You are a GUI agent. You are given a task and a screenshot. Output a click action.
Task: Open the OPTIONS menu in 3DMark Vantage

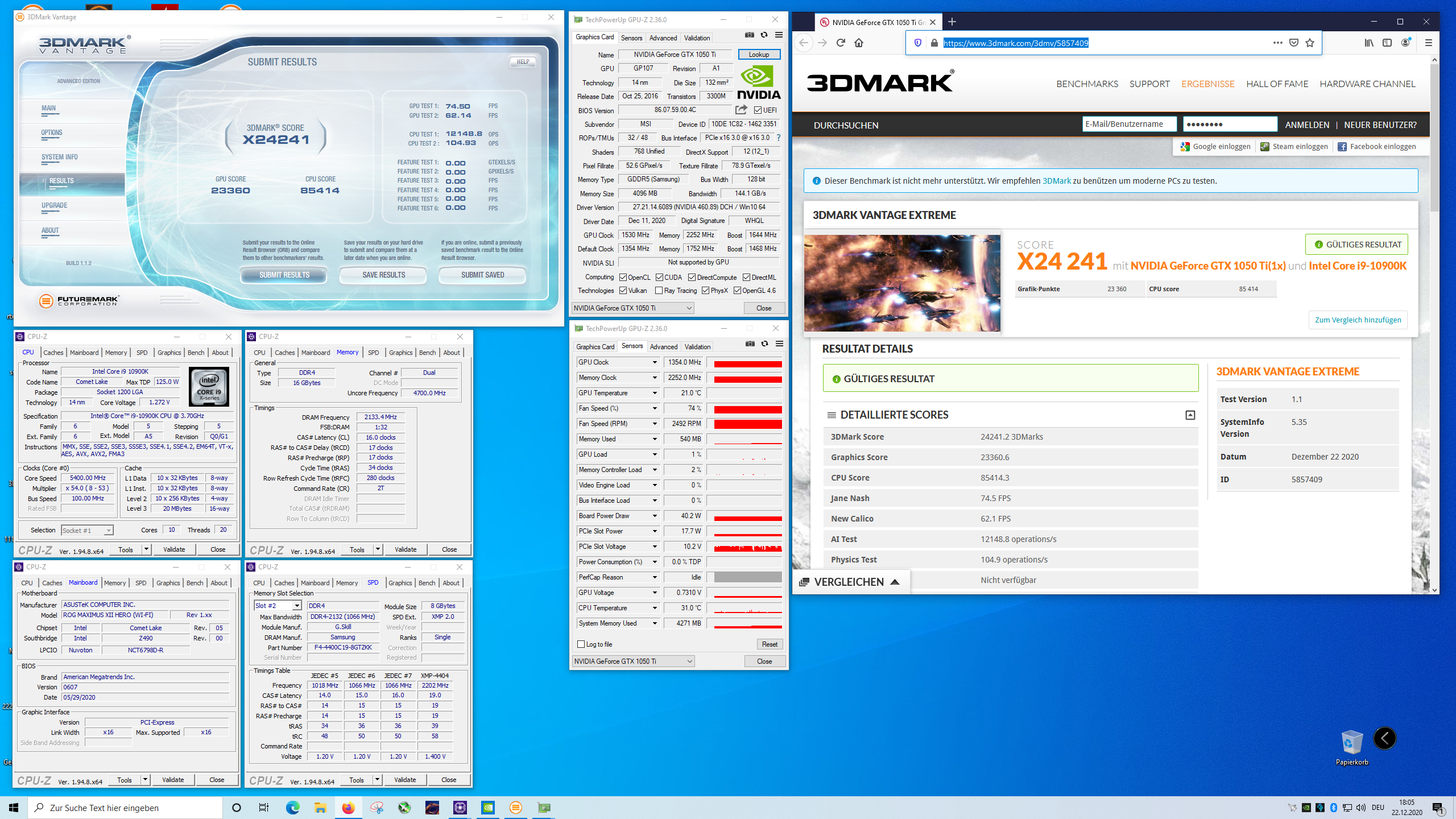click(x=52, y=133)
